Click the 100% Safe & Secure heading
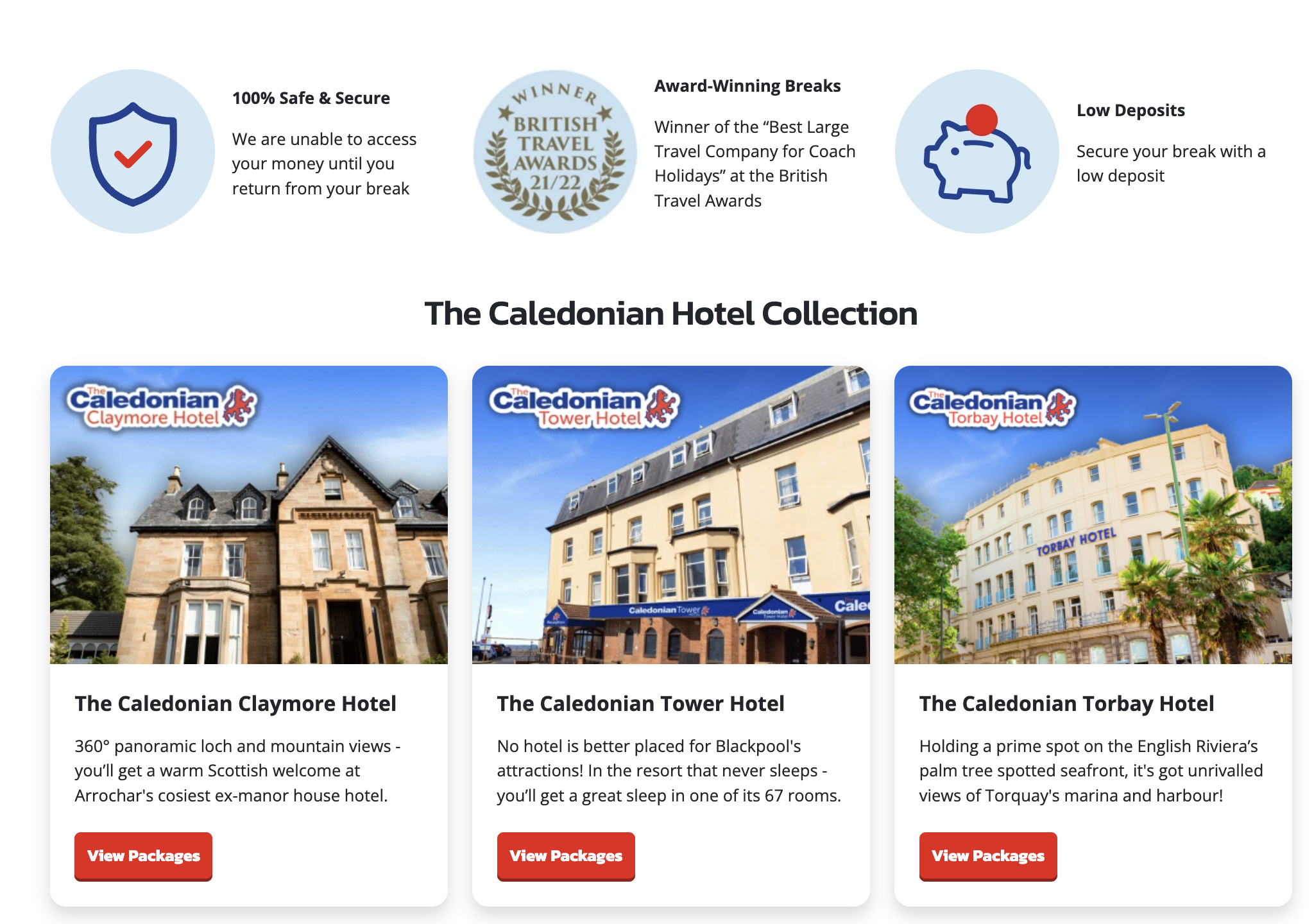 click(311, 98)
